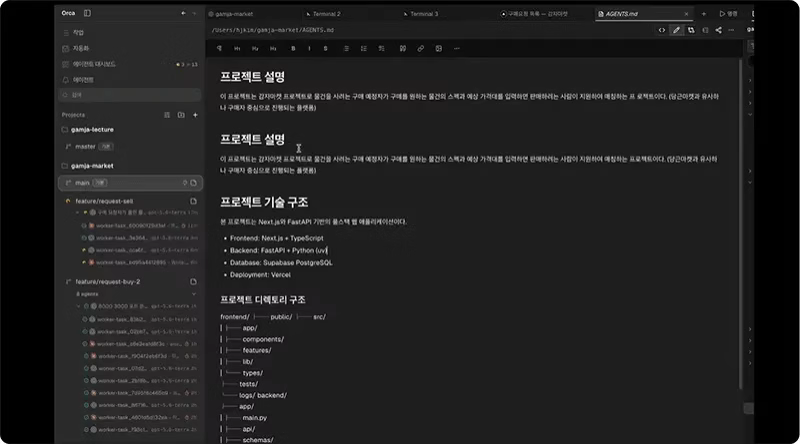Add a new project with the plus icon
This screenshot has width=800, height=444.
[195, 115]
